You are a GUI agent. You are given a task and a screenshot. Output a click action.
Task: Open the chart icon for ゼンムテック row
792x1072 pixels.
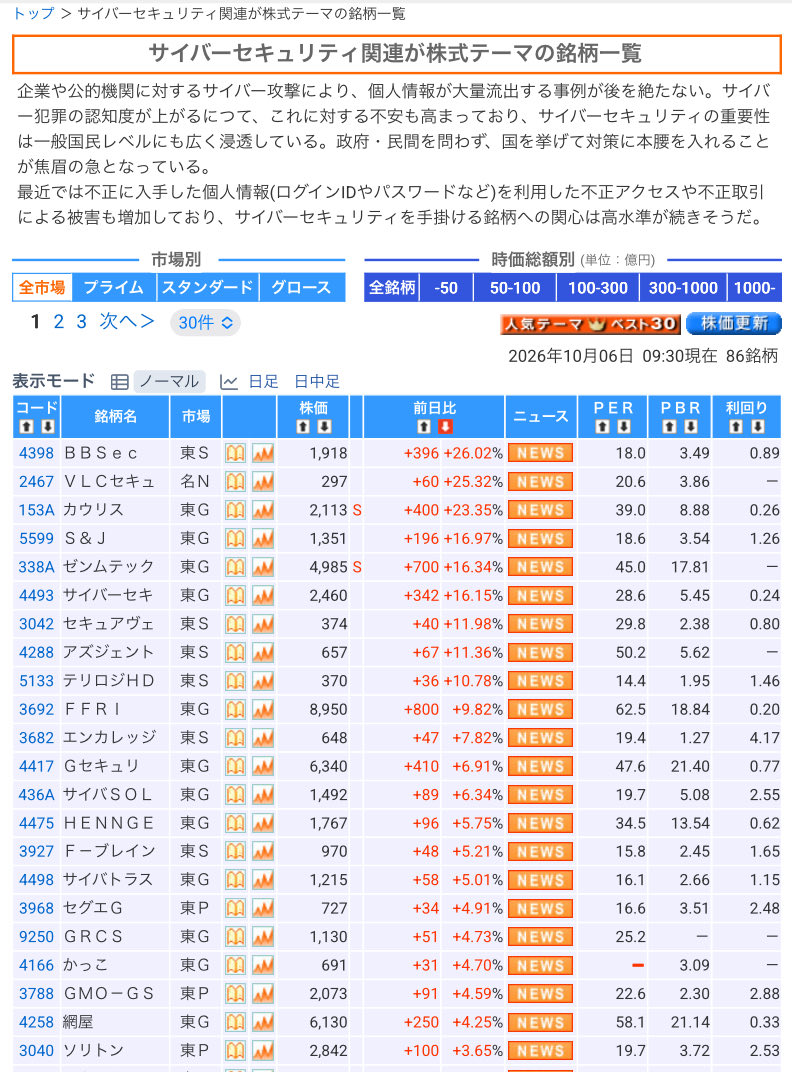click(263, 567)
